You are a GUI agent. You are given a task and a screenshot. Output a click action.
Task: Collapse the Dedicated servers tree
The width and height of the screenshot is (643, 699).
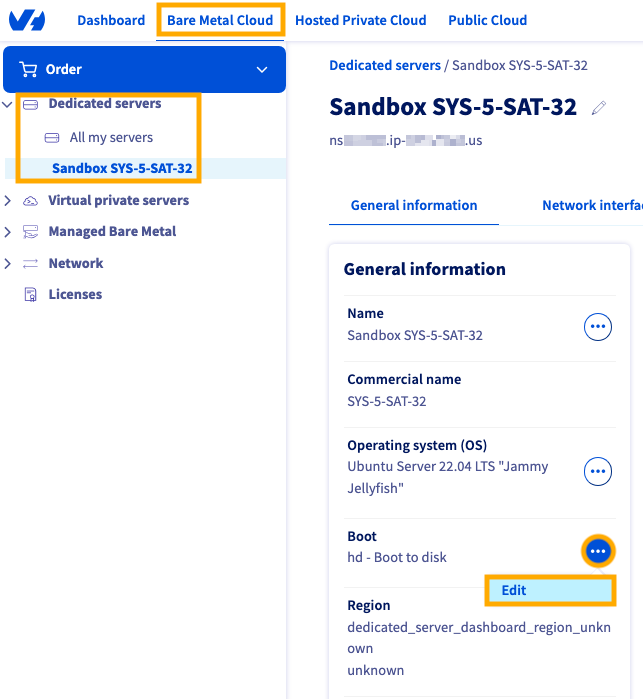point(7,105)
